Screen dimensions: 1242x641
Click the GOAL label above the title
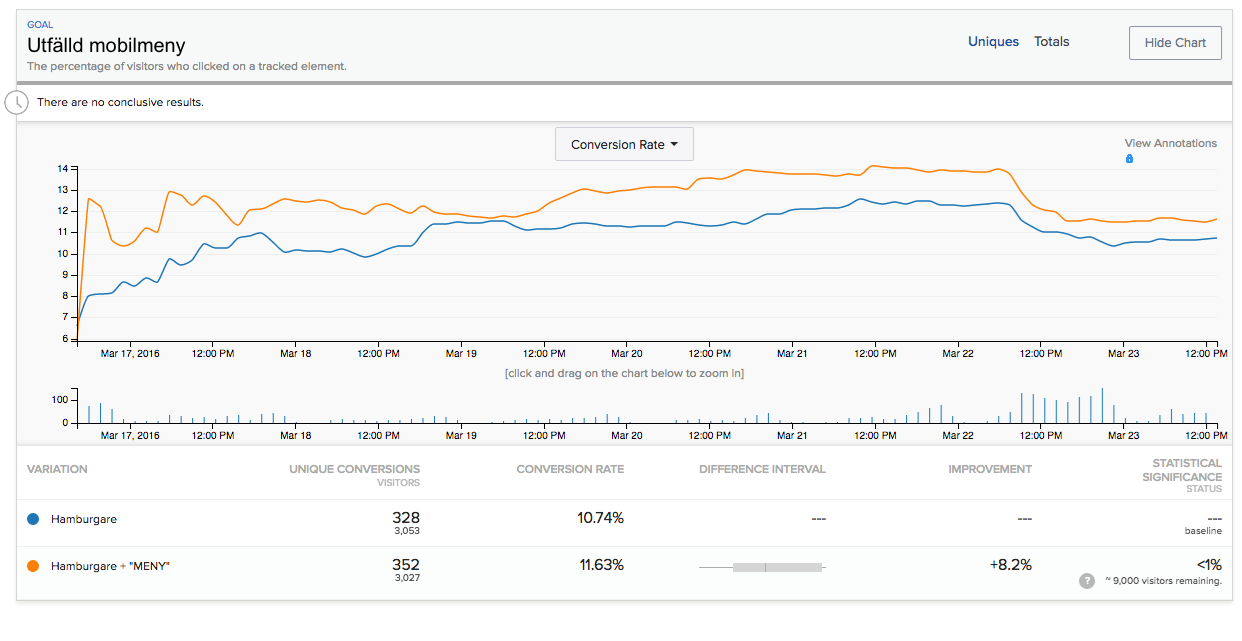(40, 25)
